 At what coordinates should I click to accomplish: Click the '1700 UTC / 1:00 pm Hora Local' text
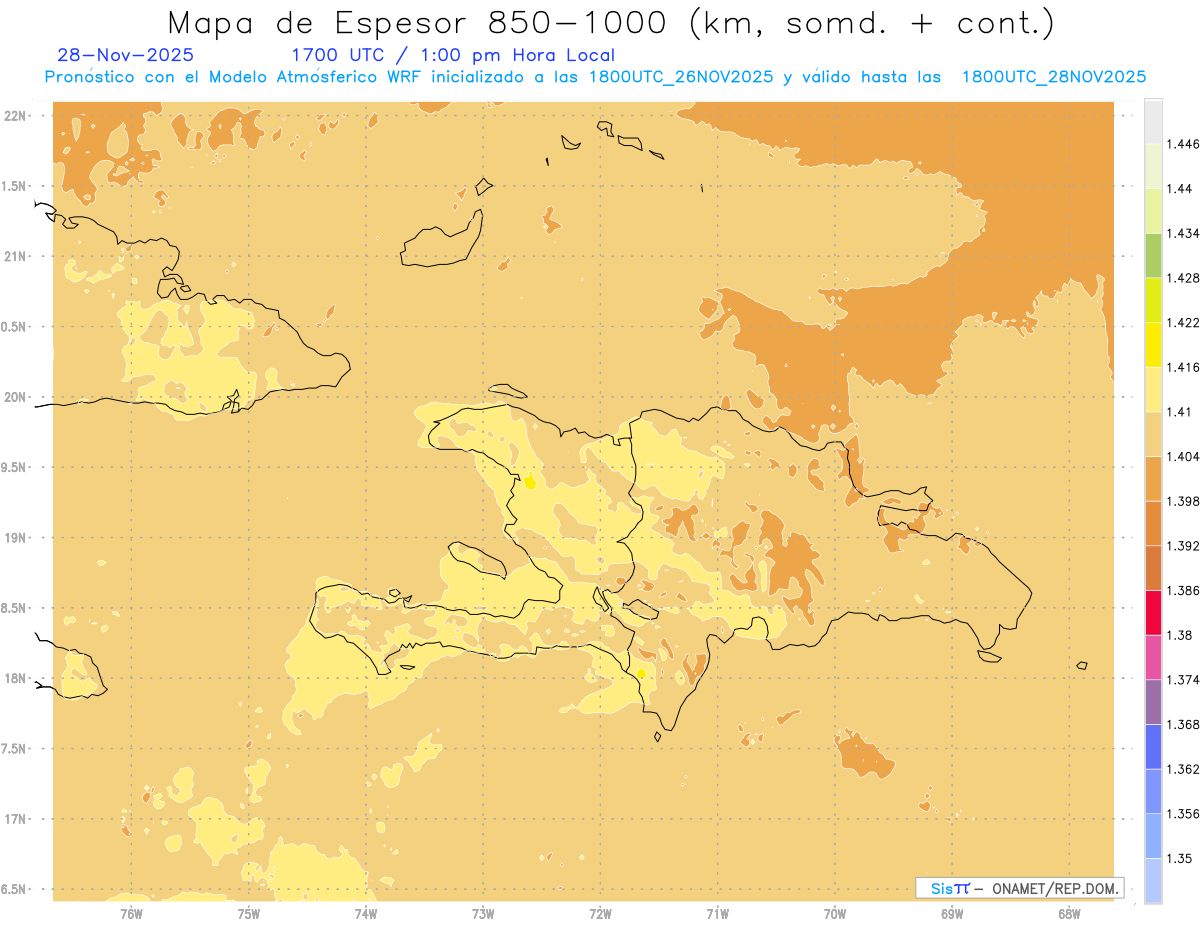[453, 56]
